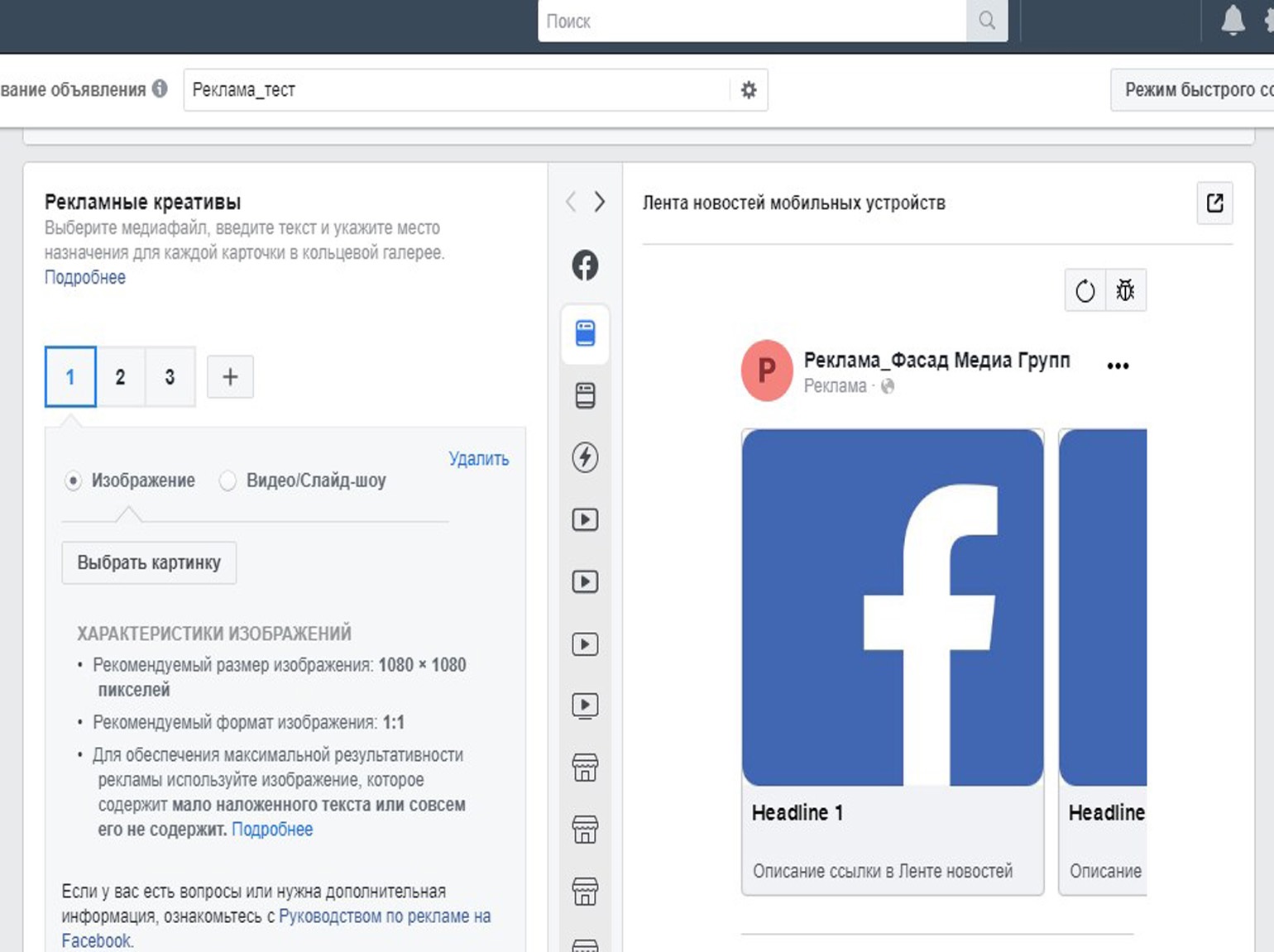
Task: Click the bug report icon above preview
Action: tap(1125, 290)
